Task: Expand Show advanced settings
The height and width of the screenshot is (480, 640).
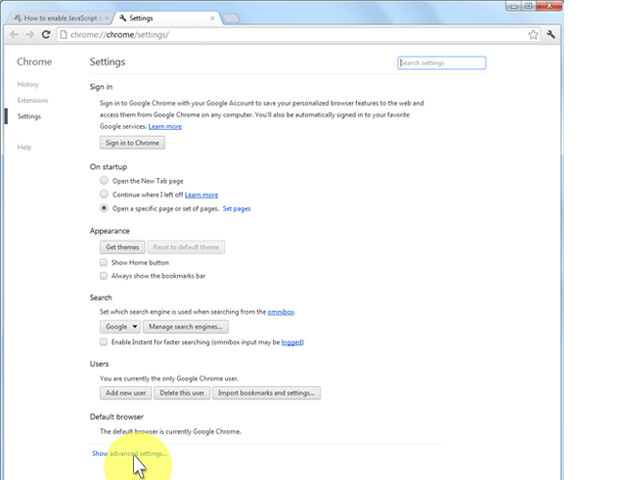Action: click(x=130, y=454)
